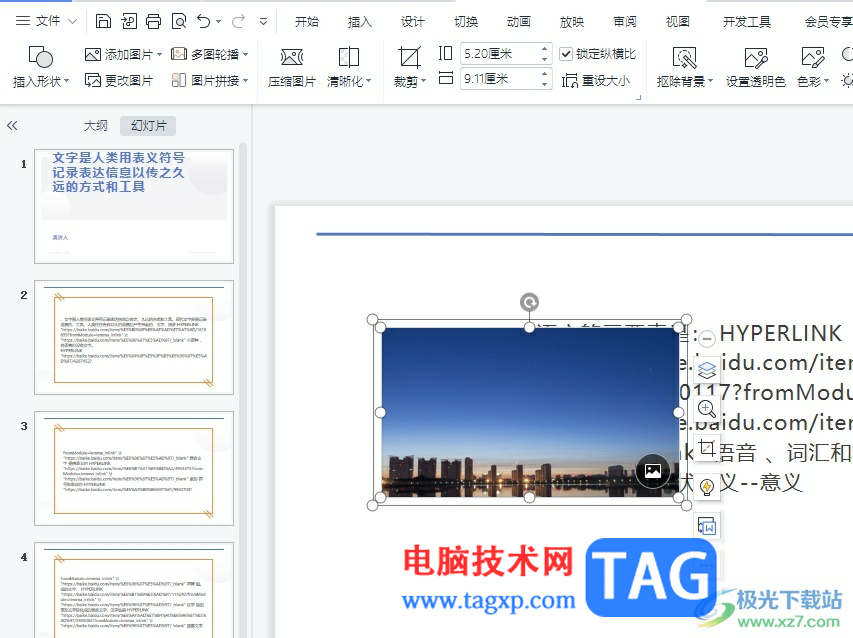Viewport: 853px width, 638px height.
Task: Switch to the 切换 tab
Action: coord(466,22)
